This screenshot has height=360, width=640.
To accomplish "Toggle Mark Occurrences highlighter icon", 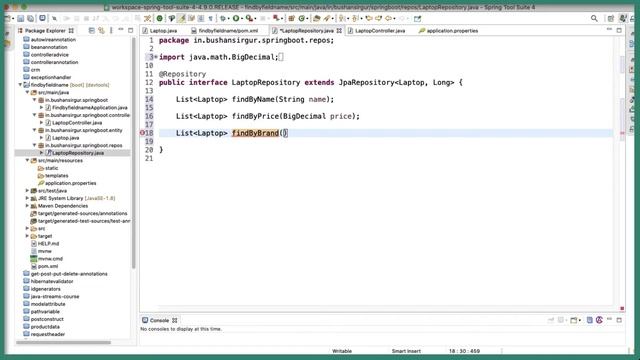I will click(182, 18).
